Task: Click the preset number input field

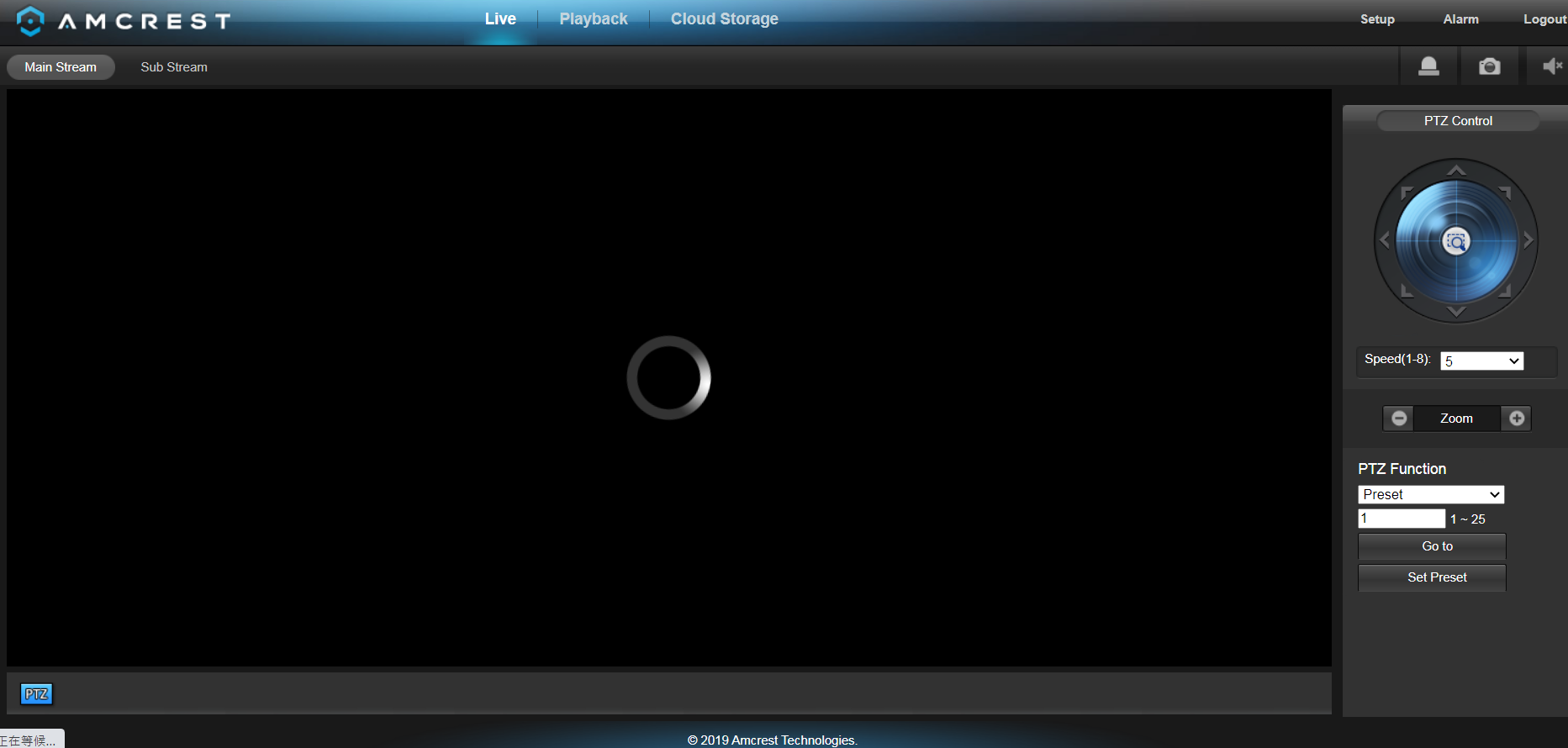Action: pos(1402,519)
